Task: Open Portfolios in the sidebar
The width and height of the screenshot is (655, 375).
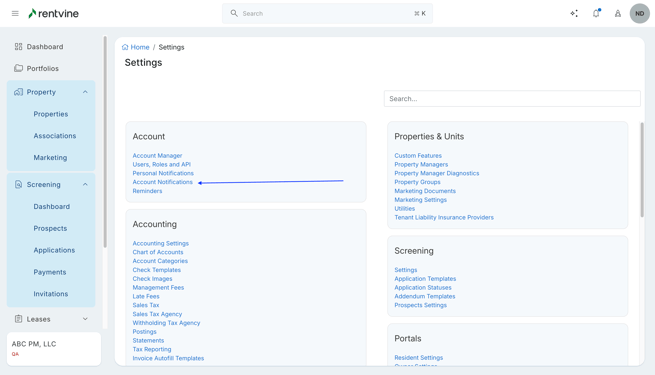Action: [43, 68]
